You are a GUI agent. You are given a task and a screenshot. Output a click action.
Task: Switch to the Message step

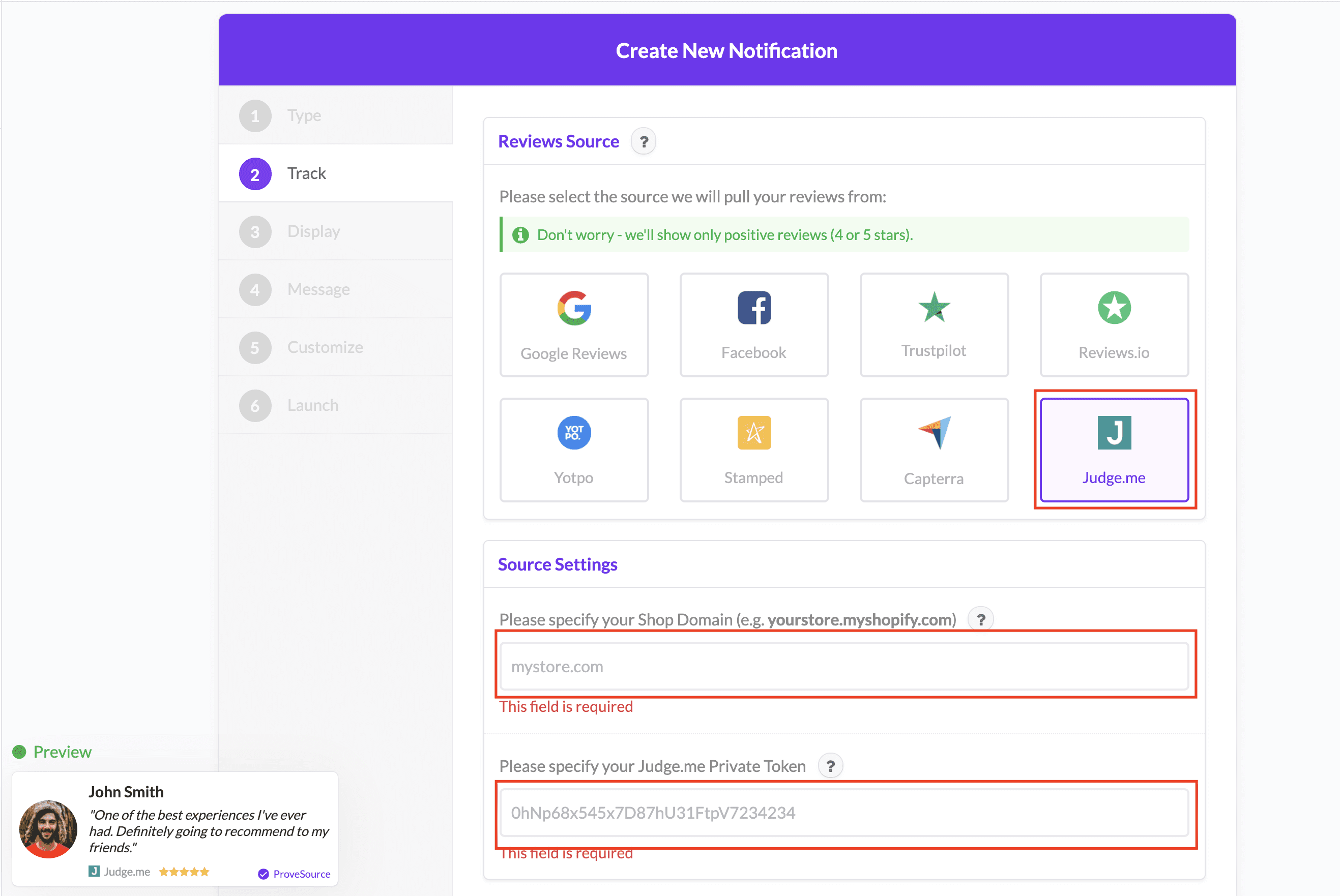tap(318, 290)
